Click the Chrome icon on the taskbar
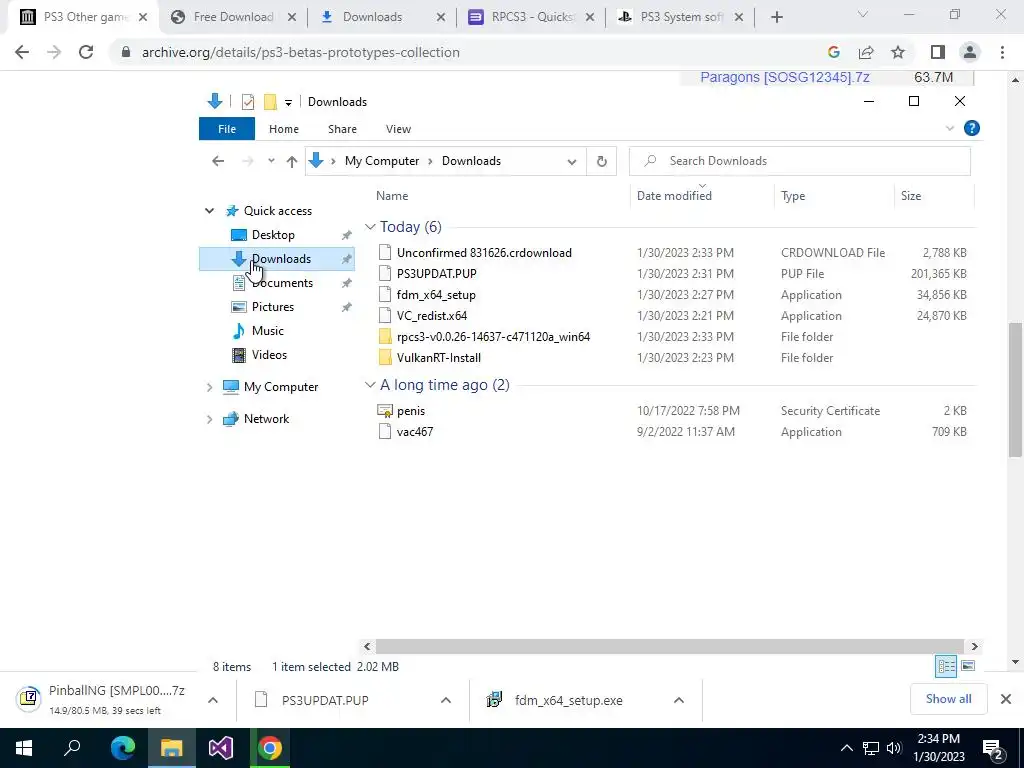Image resolution: width=1024 pixels, height=768 pixels. [270, 748]
